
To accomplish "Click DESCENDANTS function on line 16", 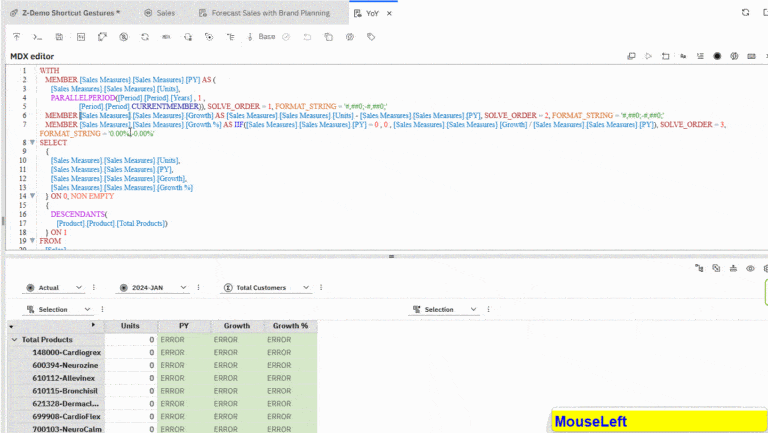I will tap(78, 214).
